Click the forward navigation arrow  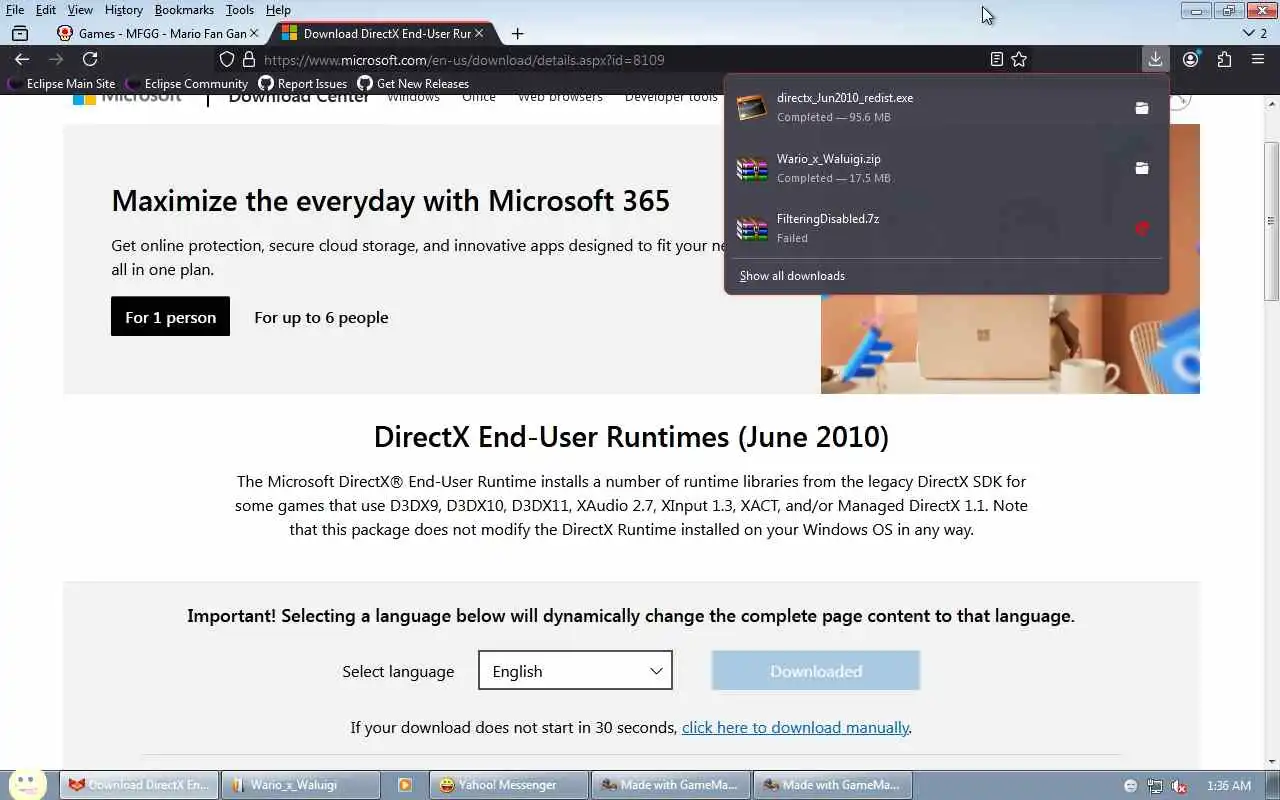[56, 59]
